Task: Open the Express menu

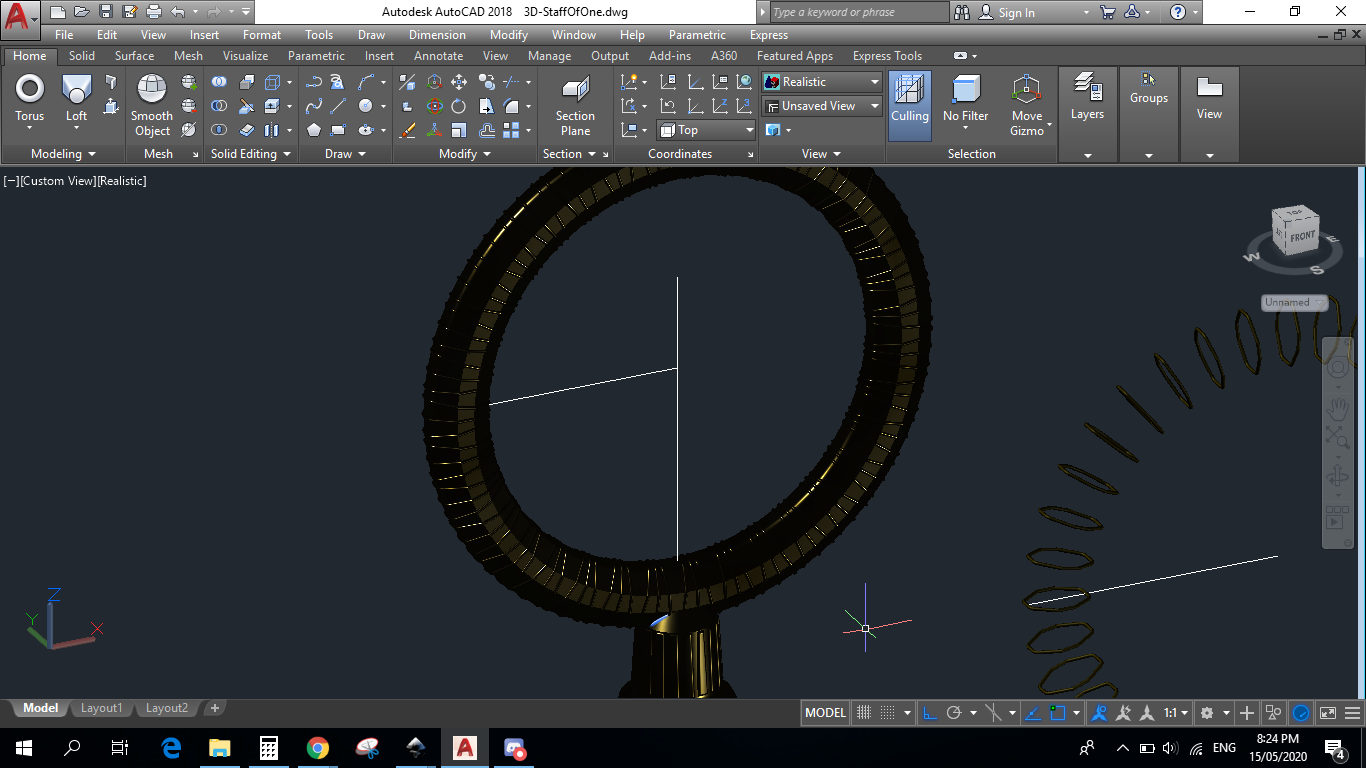Action: pyautogui.click(x=769, y=35)
